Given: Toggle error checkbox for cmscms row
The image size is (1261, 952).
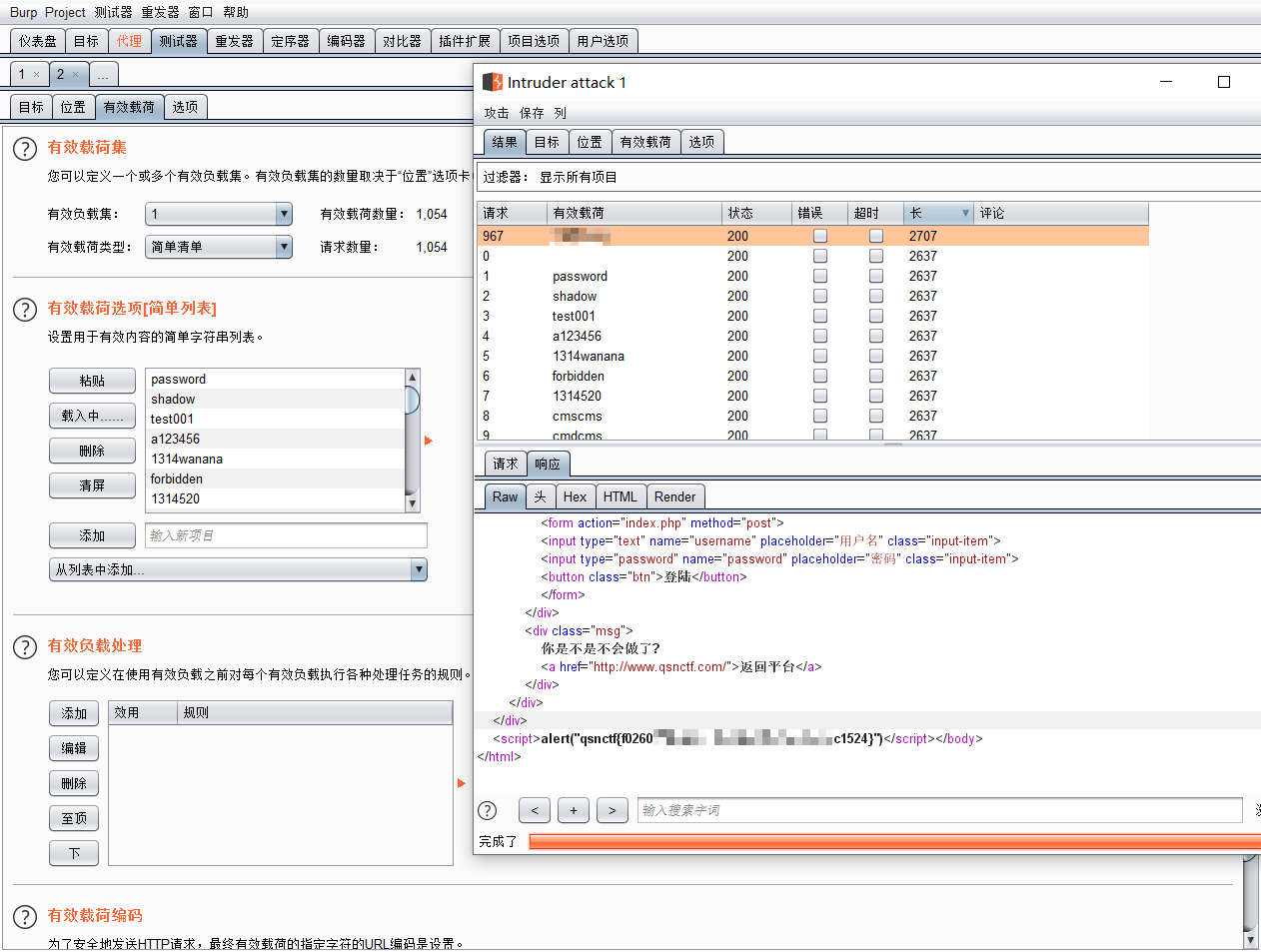Looking at the screenshot, I should click(x=820, y=416).
